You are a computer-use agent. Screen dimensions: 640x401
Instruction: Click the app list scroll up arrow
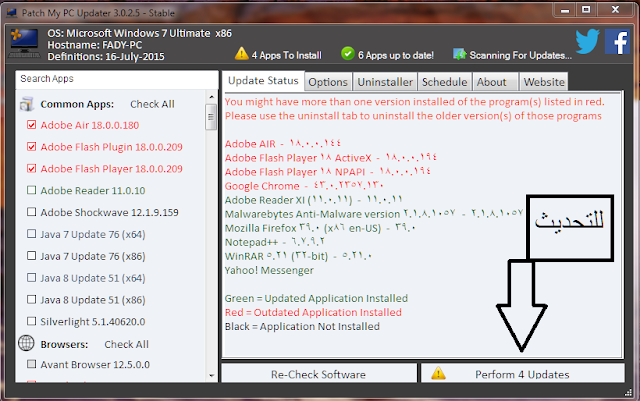pyautogui.click(x=211, y=97)
